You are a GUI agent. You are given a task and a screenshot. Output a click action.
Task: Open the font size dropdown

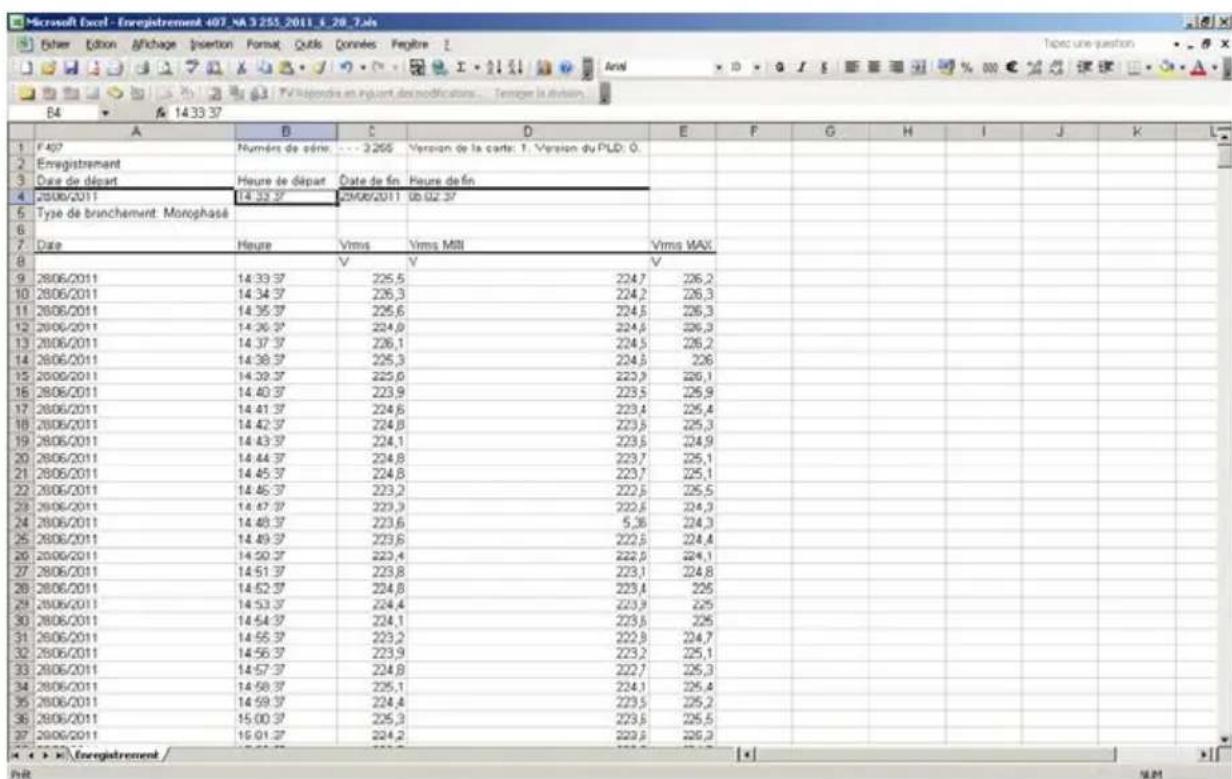point(757,67)
